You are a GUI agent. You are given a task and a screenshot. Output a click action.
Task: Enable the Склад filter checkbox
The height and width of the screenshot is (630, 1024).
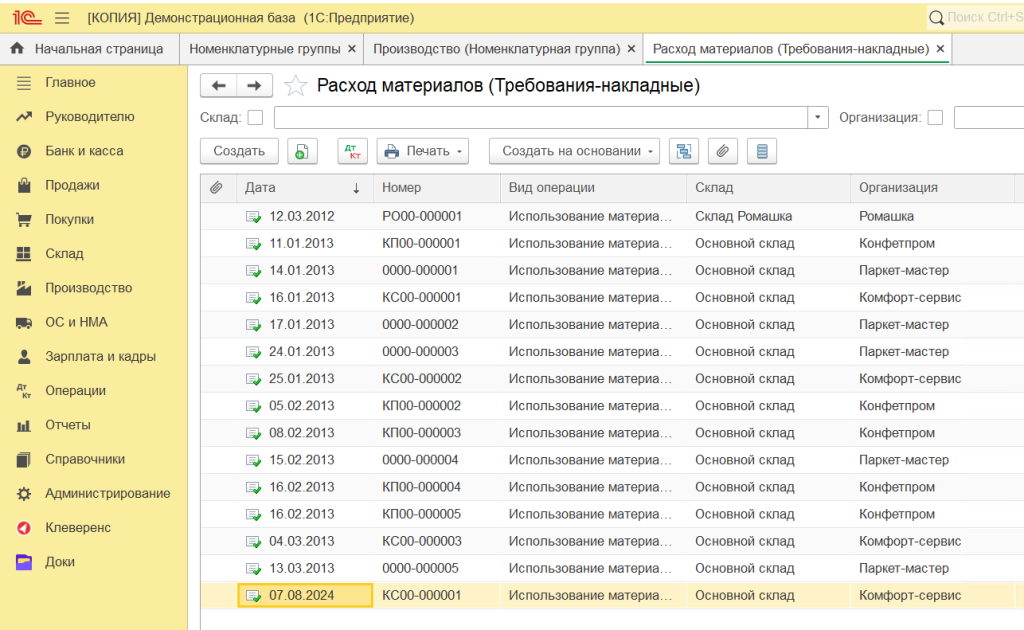pyautogui.click(x=255, y=118)
